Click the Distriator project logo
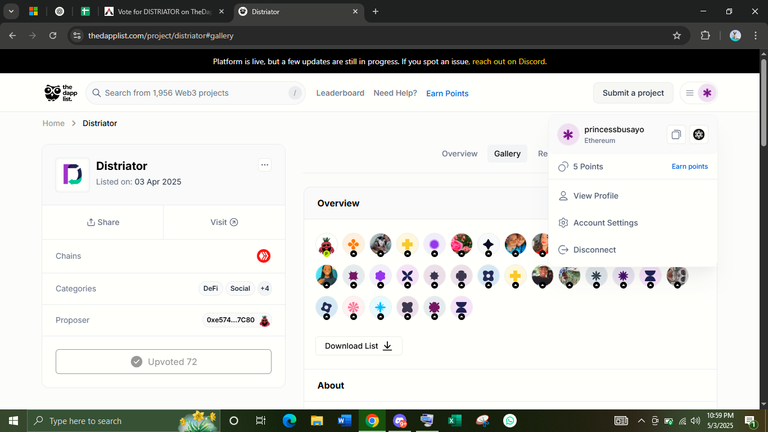Image resolution: width=768 pixels, height=432 pixels. (x=72, y=174)
